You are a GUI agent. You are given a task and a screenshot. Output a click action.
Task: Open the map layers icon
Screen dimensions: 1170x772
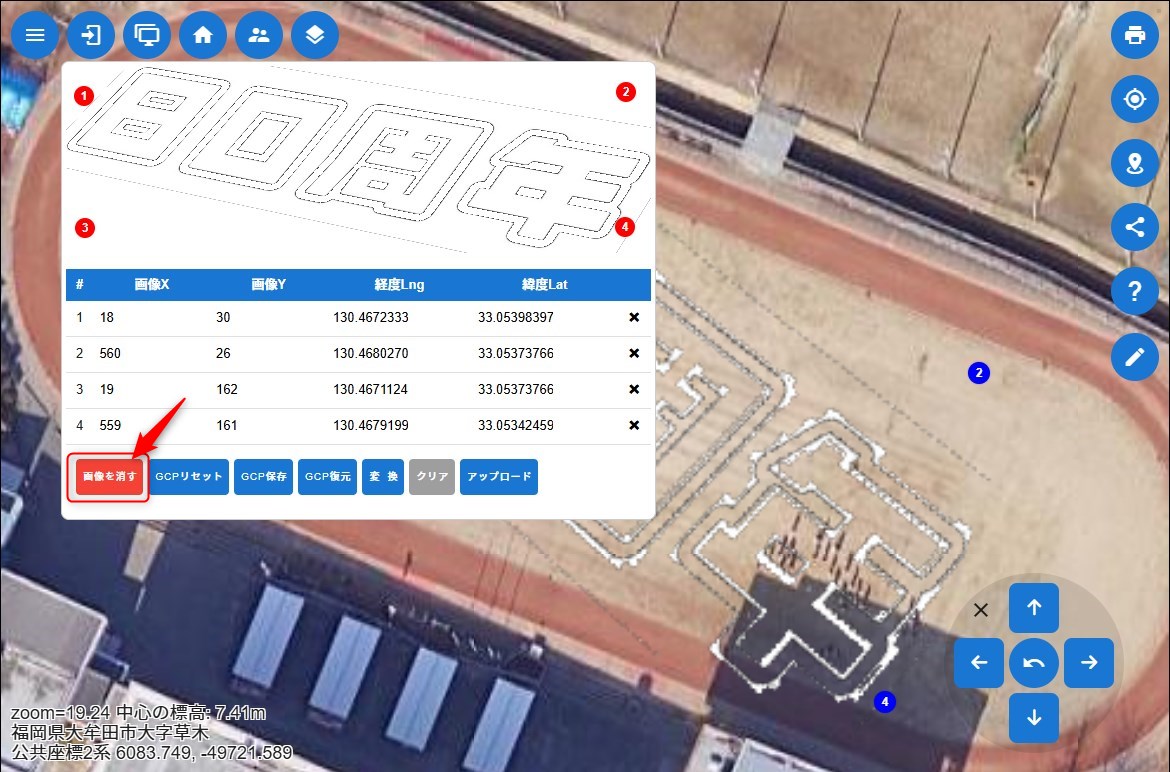[x=315, y=35]
